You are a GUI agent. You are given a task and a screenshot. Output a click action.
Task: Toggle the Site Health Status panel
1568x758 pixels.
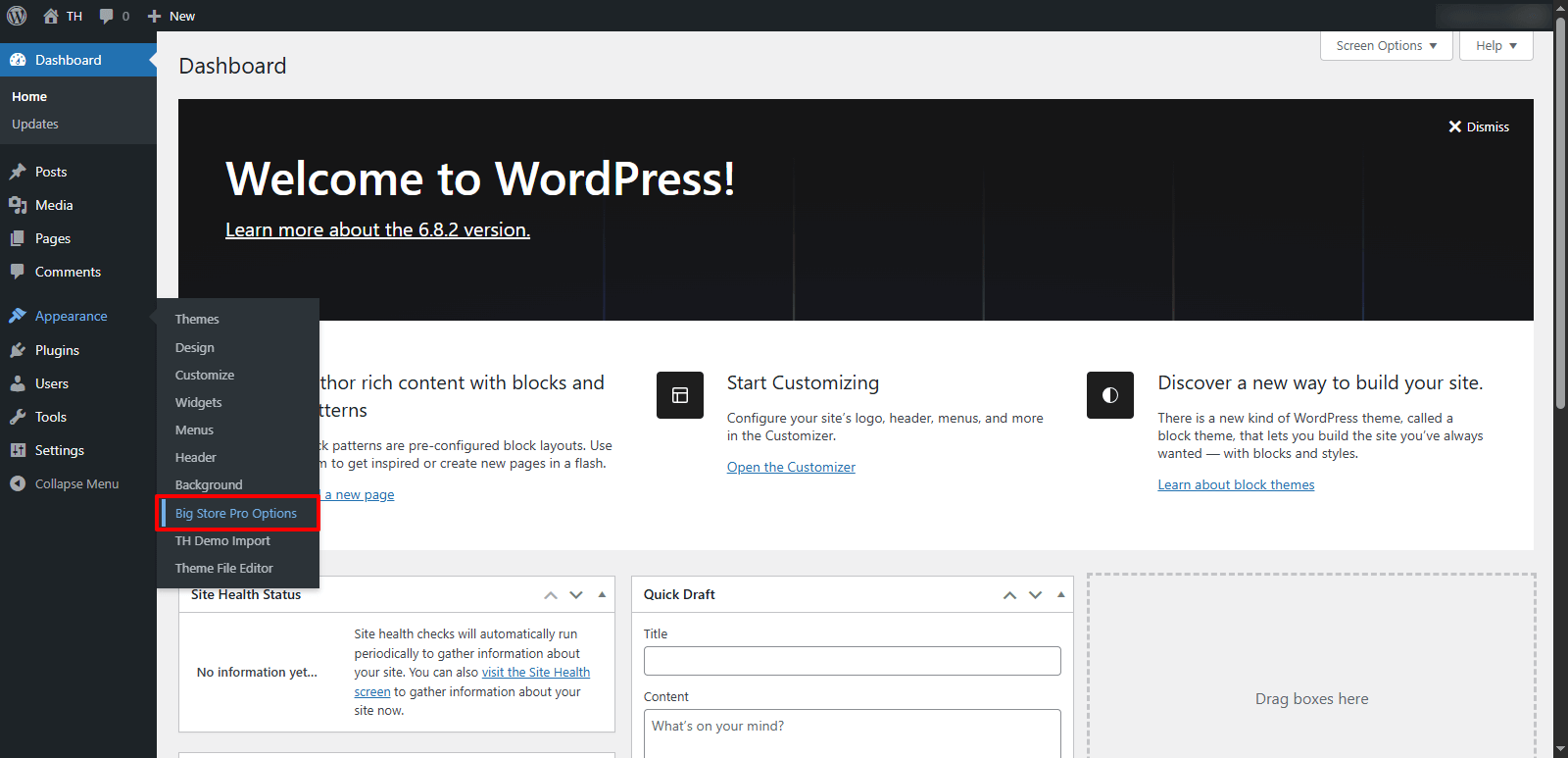point(602,594)
